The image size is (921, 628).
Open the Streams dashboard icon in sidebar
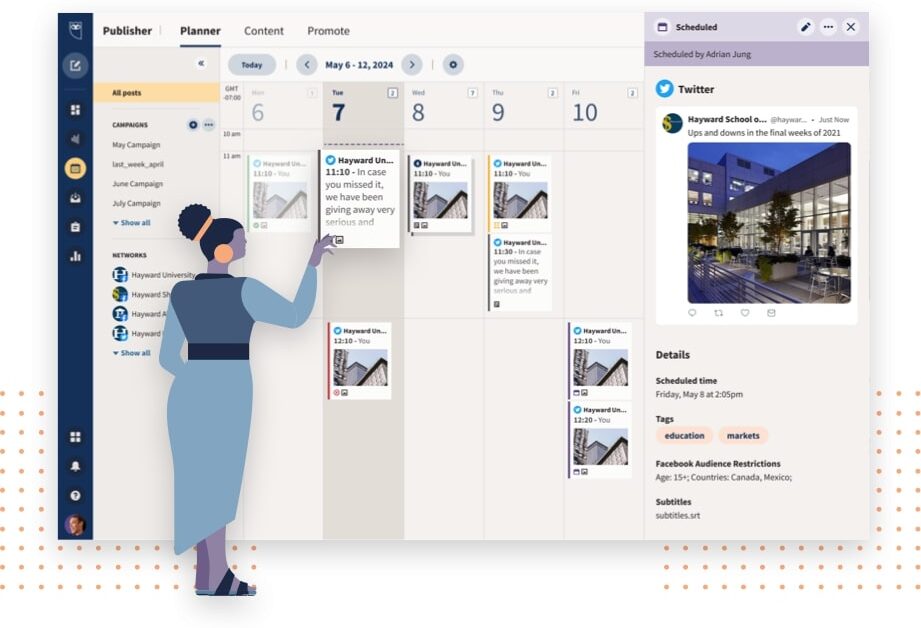point(75,110)
